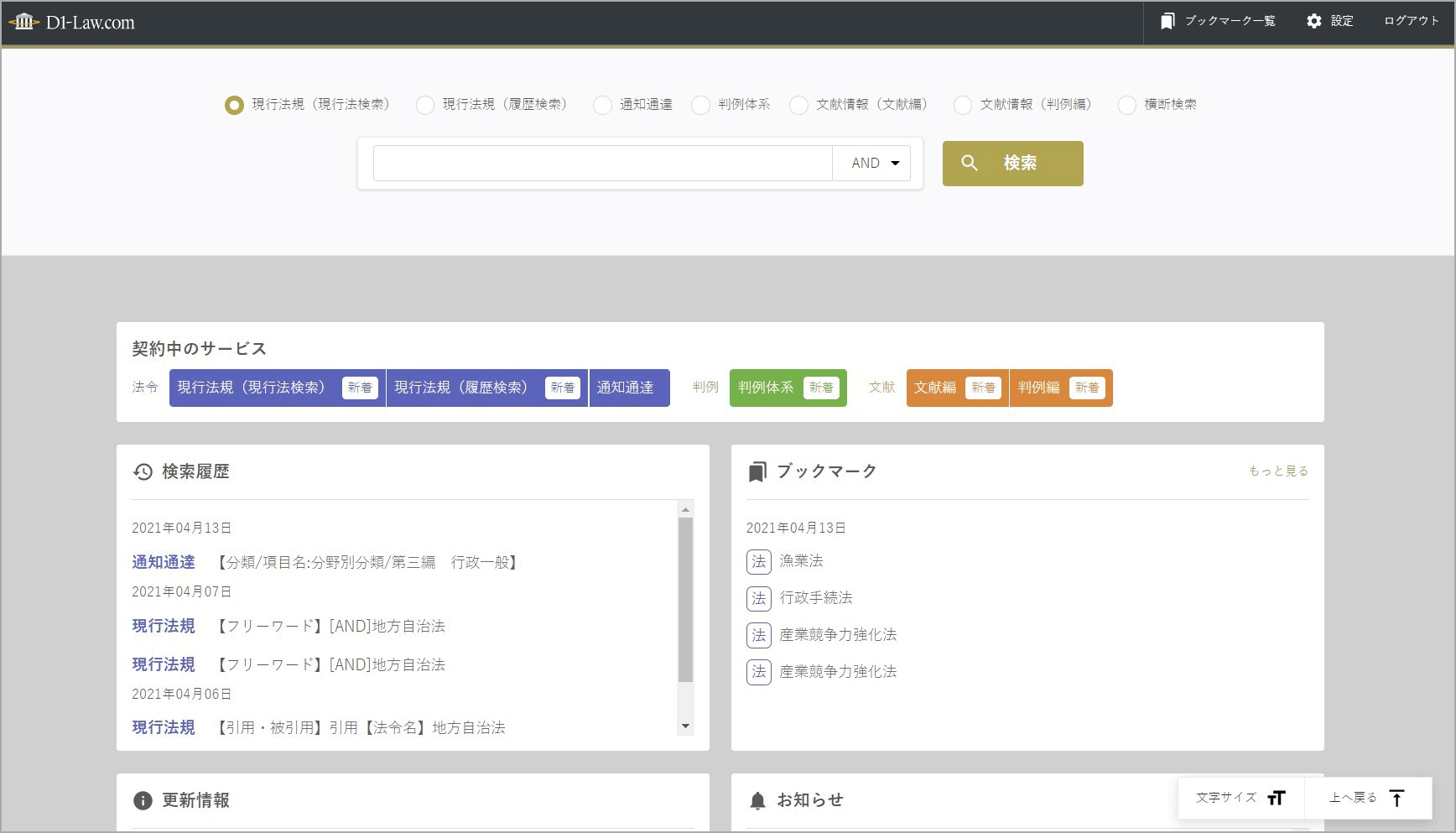Open settings via the gear icon

pos(1313,21)
